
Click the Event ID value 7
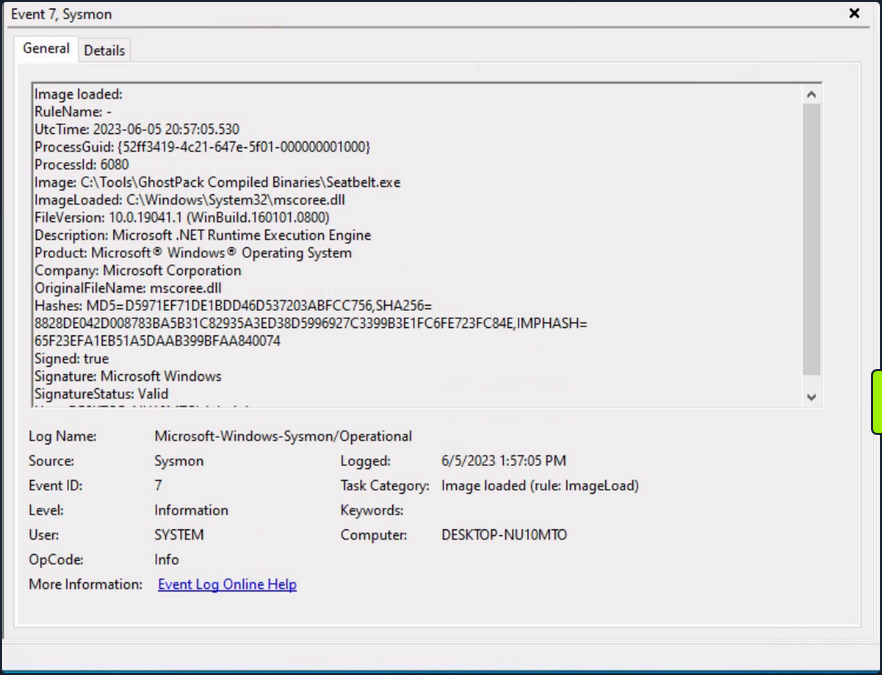coord(156,485)
